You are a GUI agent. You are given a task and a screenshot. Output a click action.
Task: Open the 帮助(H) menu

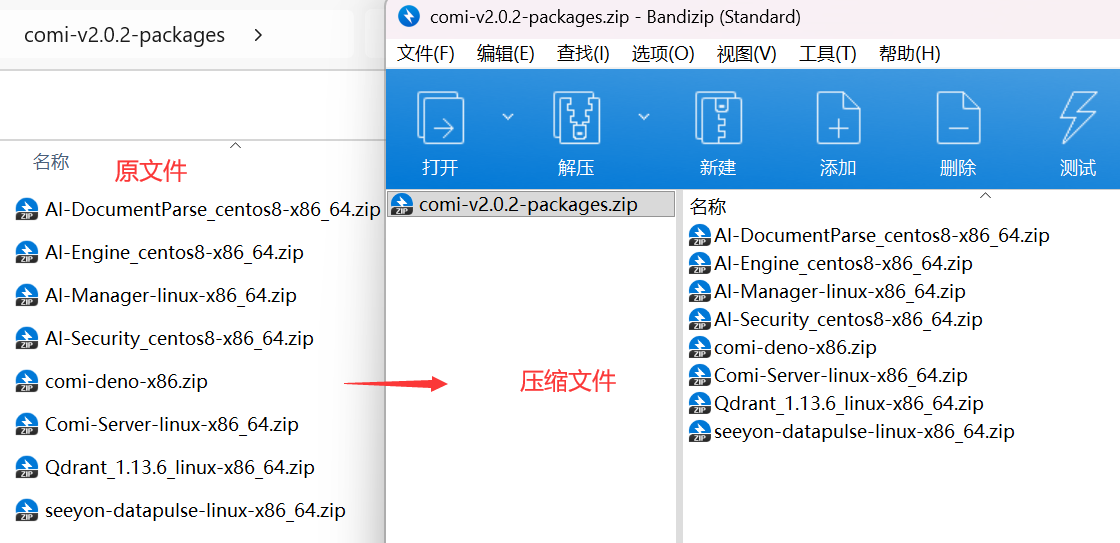909,54
